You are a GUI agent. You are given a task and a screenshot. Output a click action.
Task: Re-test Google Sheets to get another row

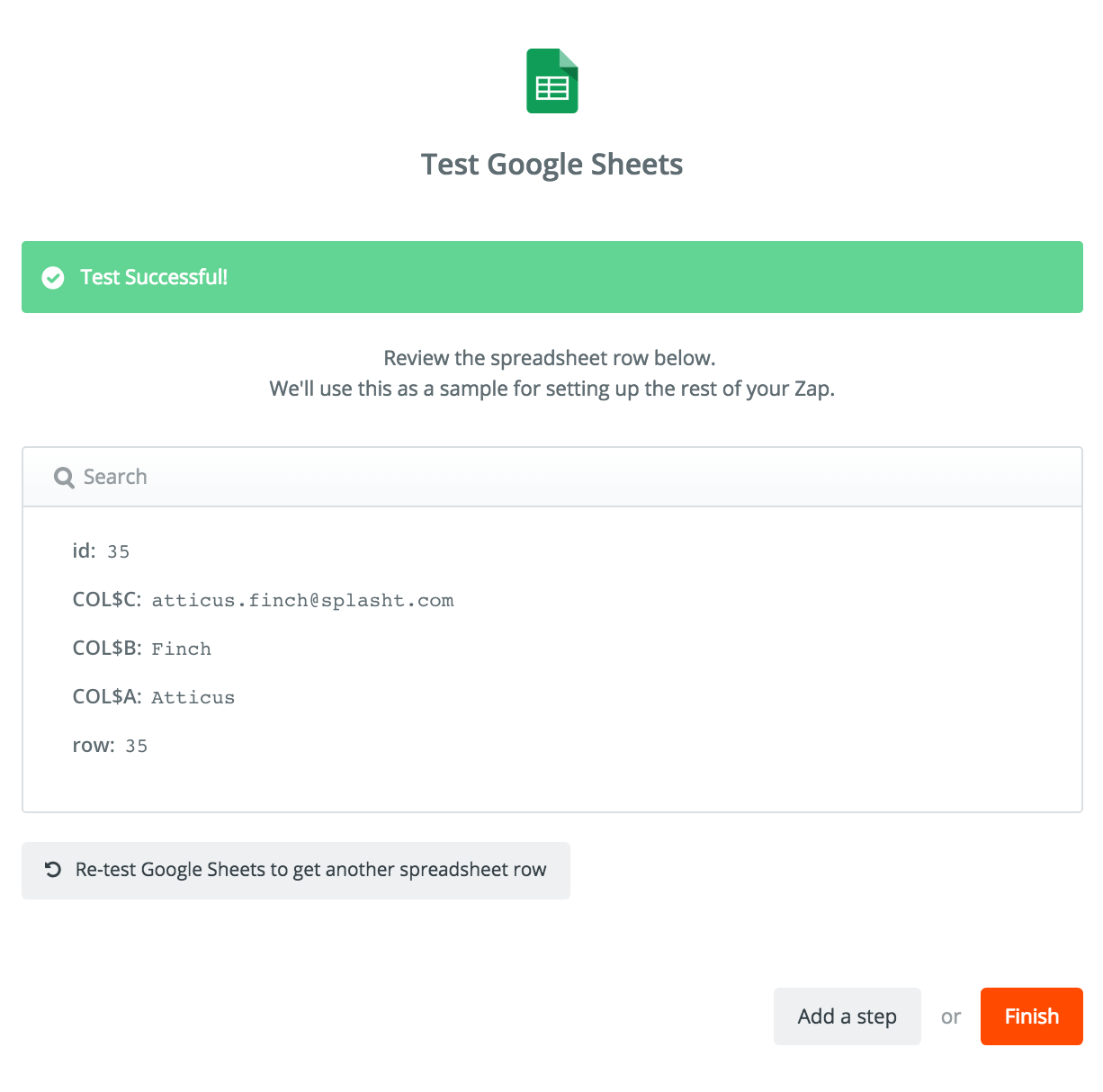pyautogui.click(x=296, y=870)
